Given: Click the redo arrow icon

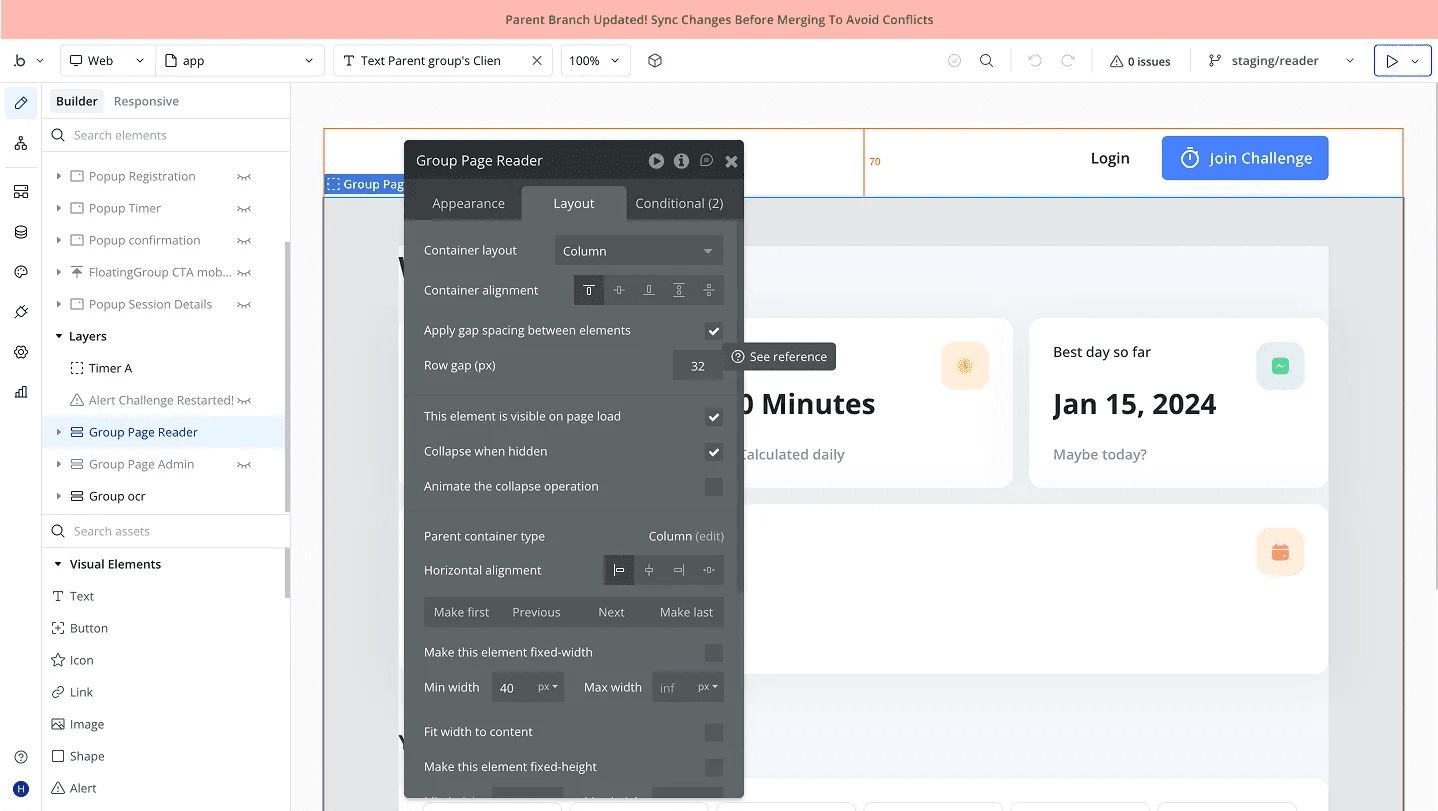Looking at the screenshot, I should 1068,61.
